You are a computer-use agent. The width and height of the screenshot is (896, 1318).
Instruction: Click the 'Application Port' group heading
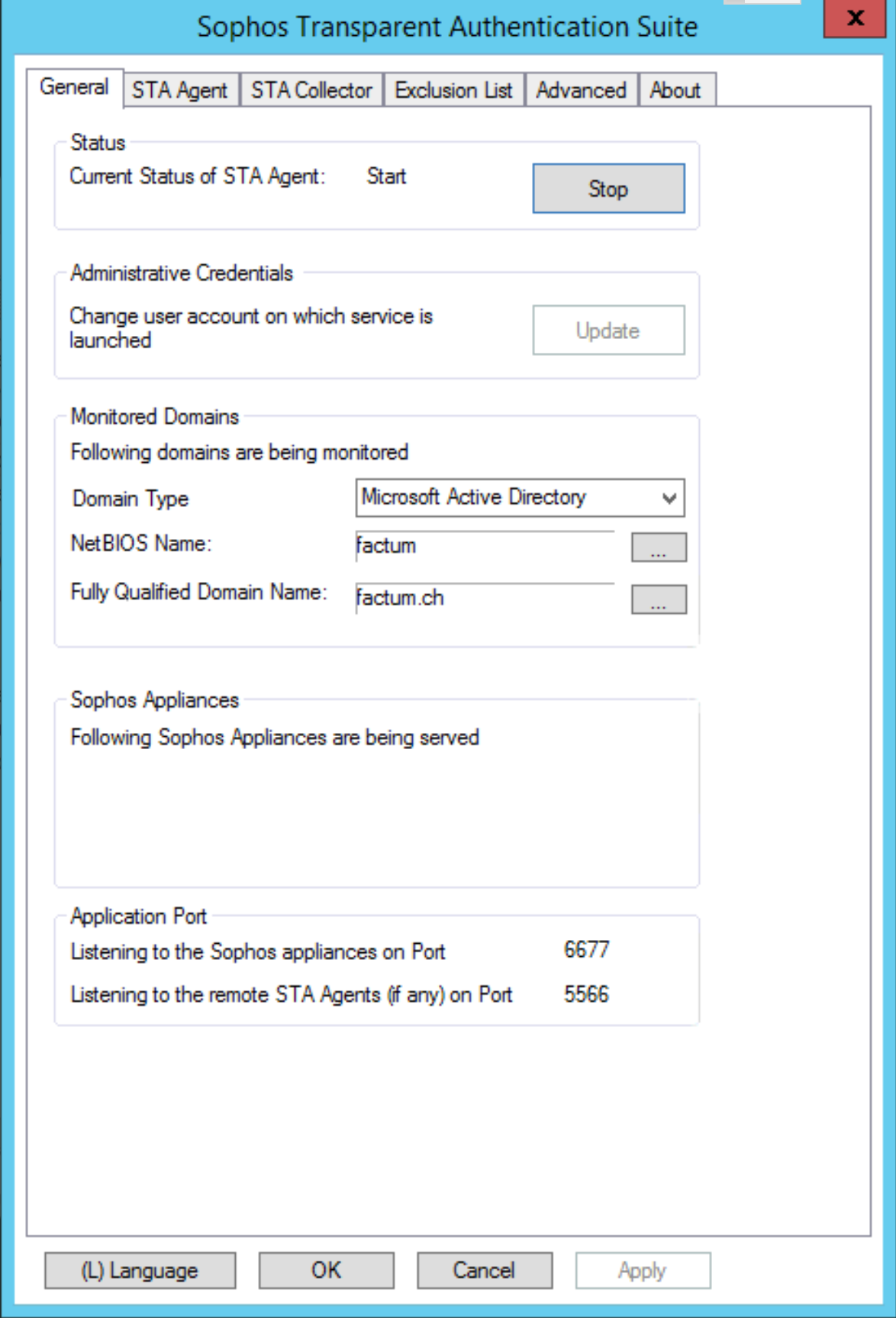pos(139,916)
